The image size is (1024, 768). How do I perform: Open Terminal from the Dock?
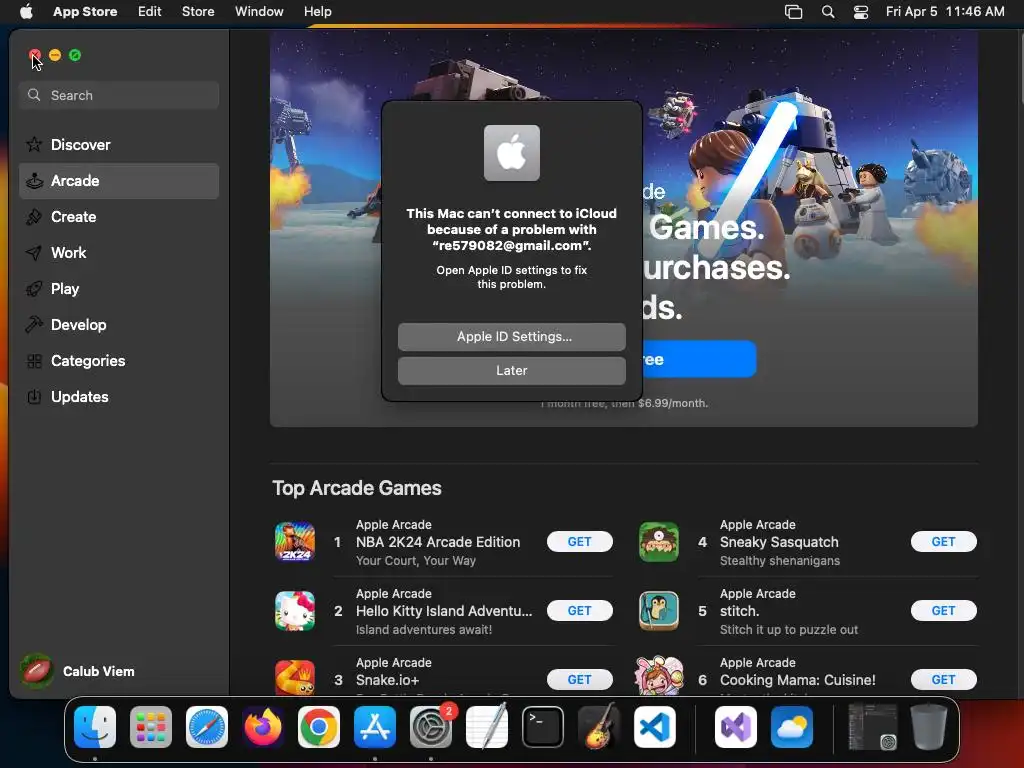543,727
